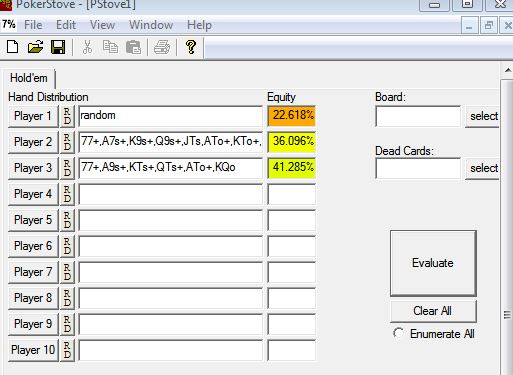Click the RD button for Player 8
Image resolution: width=513 pixels, height=375 pixels.
(67, 298)
